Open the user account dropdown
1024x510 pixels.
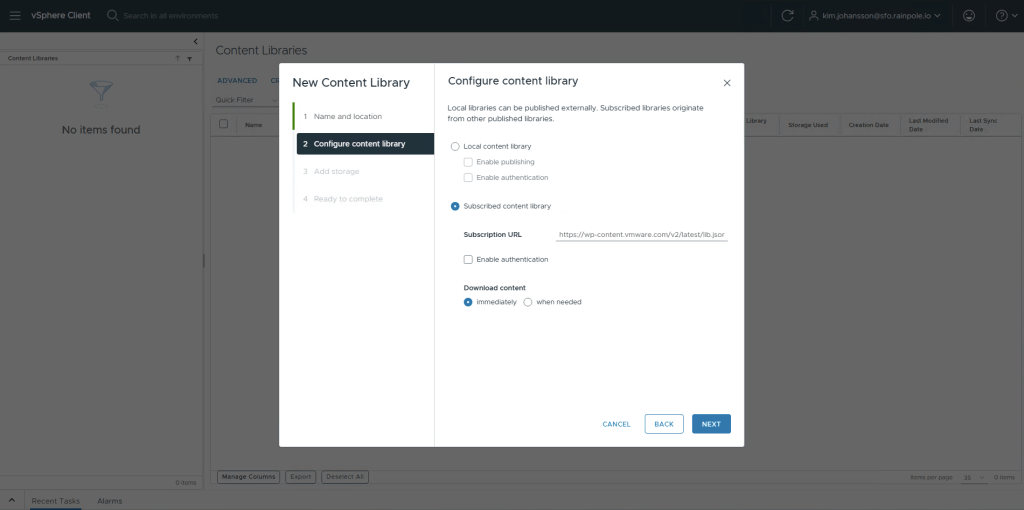click(875, 16)
